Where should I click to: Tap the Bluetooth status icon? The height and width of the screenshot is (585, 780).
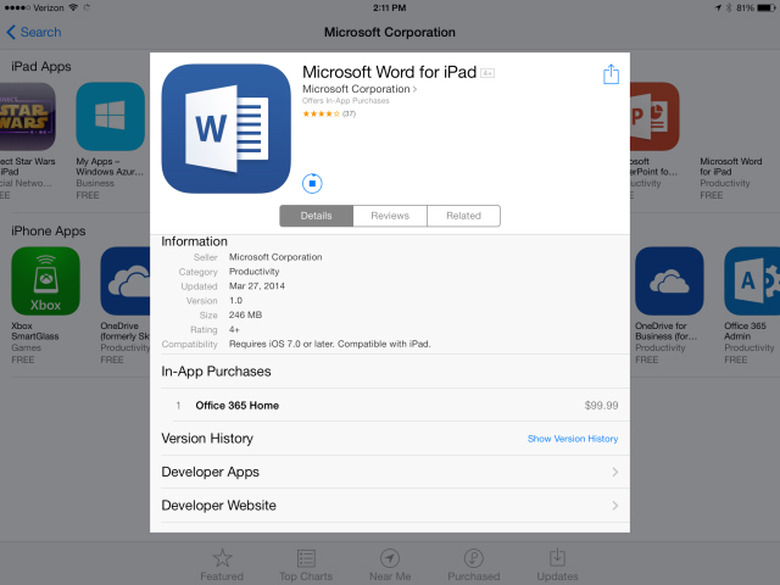coord(729,8)
